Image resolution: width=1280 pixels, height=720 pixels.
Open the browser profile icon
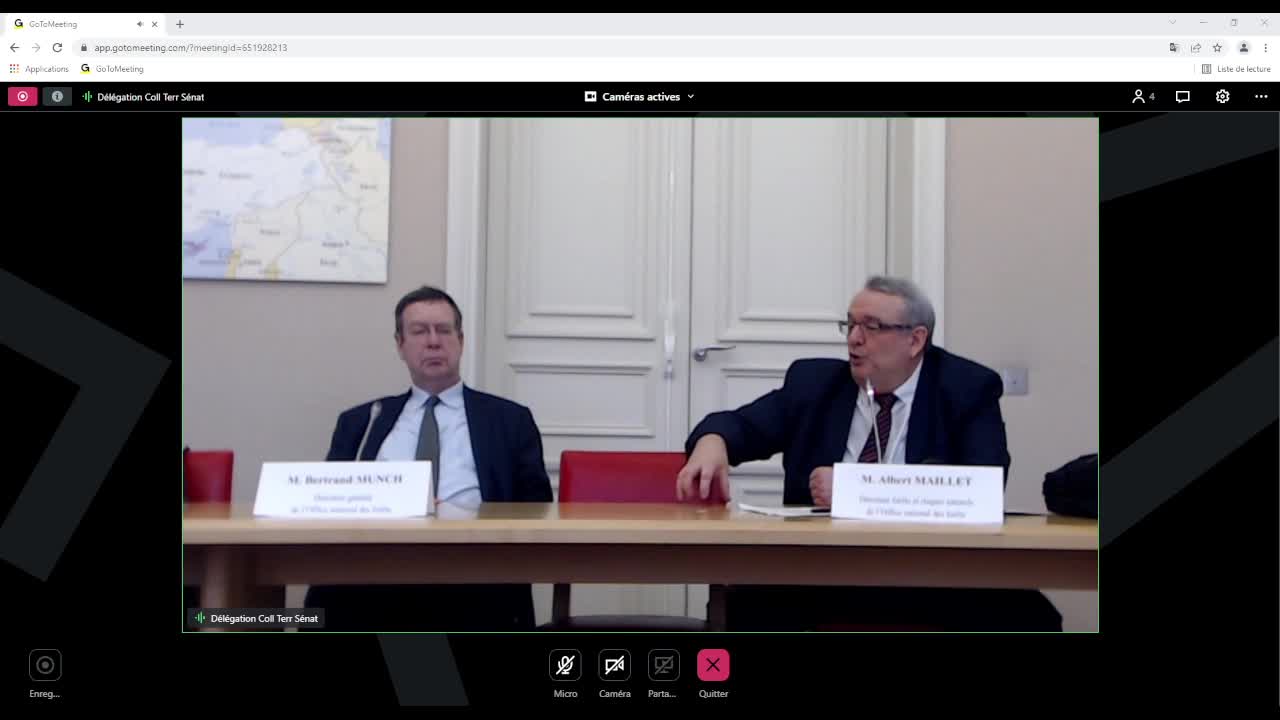[x=1243, y=47]
